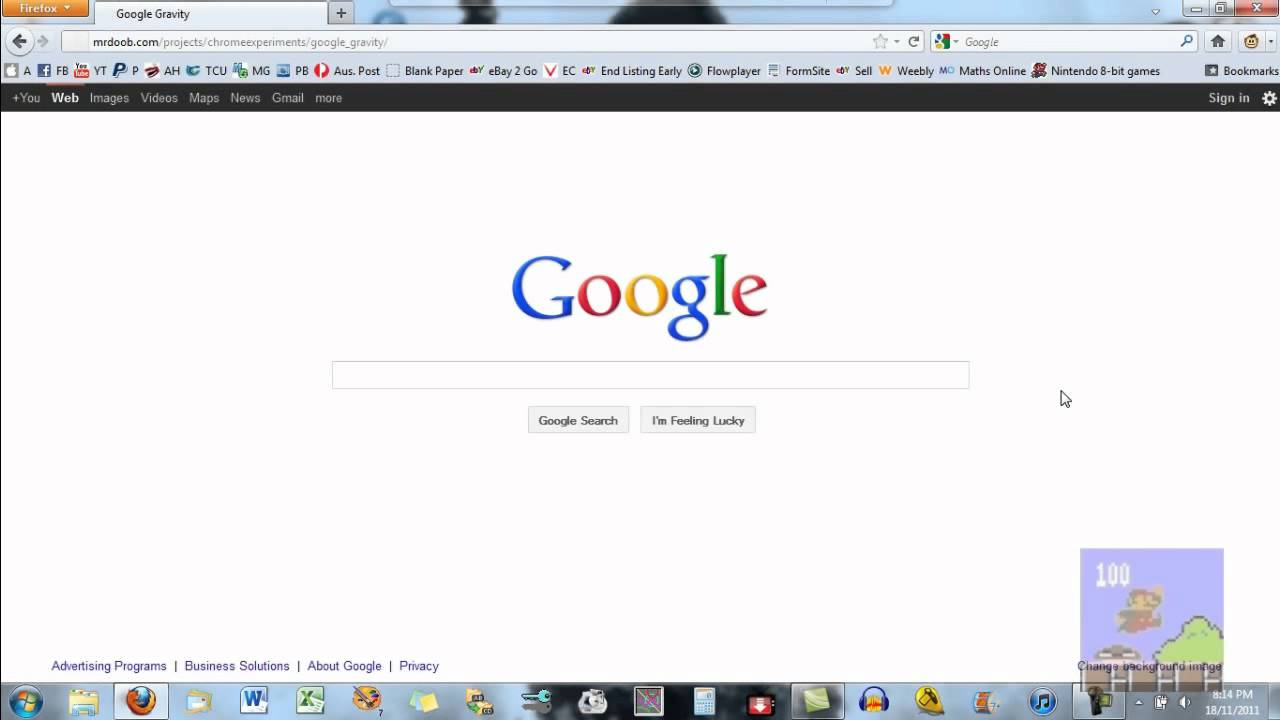Open the list all tabs dropdown arrow
The width and height of the screenshot is (1280, 720).
pos(1156,12)
